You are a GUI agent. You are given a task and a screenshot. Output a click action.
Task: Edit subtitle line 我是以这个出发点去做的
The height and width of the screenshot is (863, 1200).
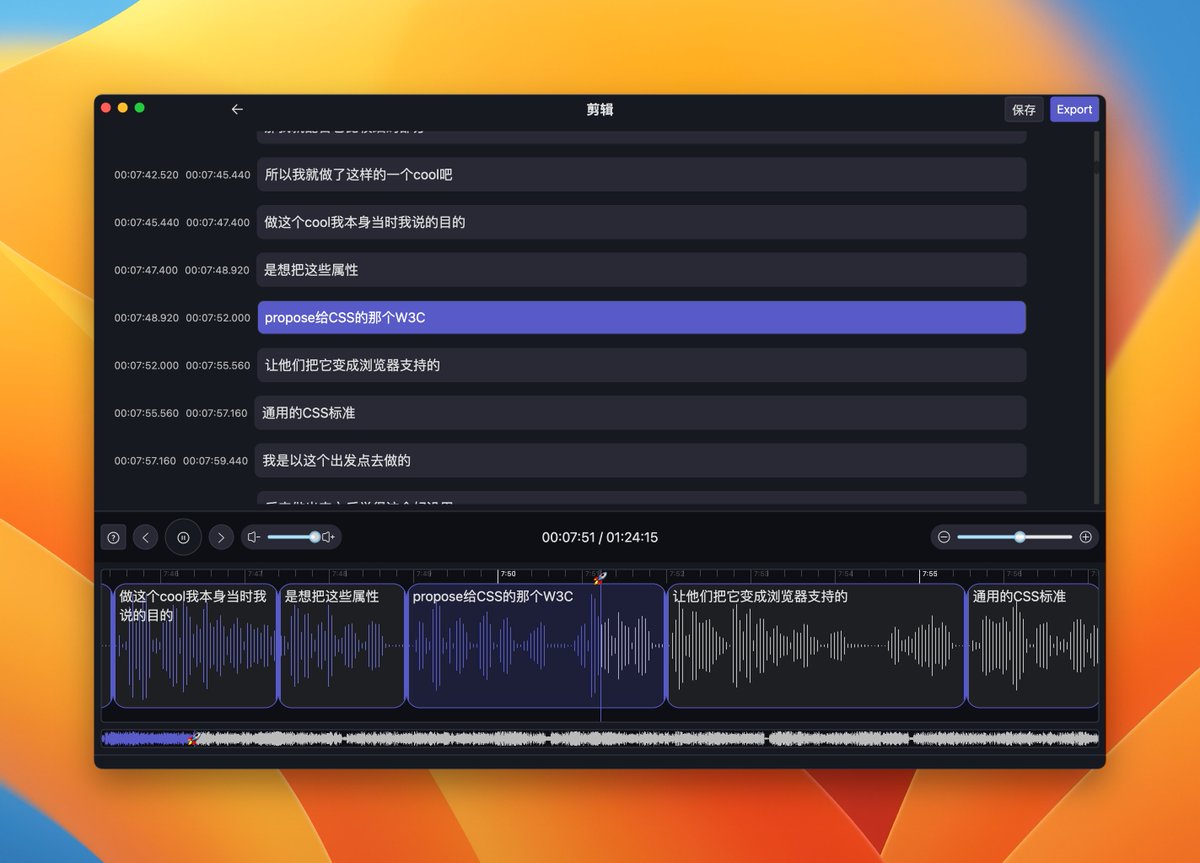642,461
